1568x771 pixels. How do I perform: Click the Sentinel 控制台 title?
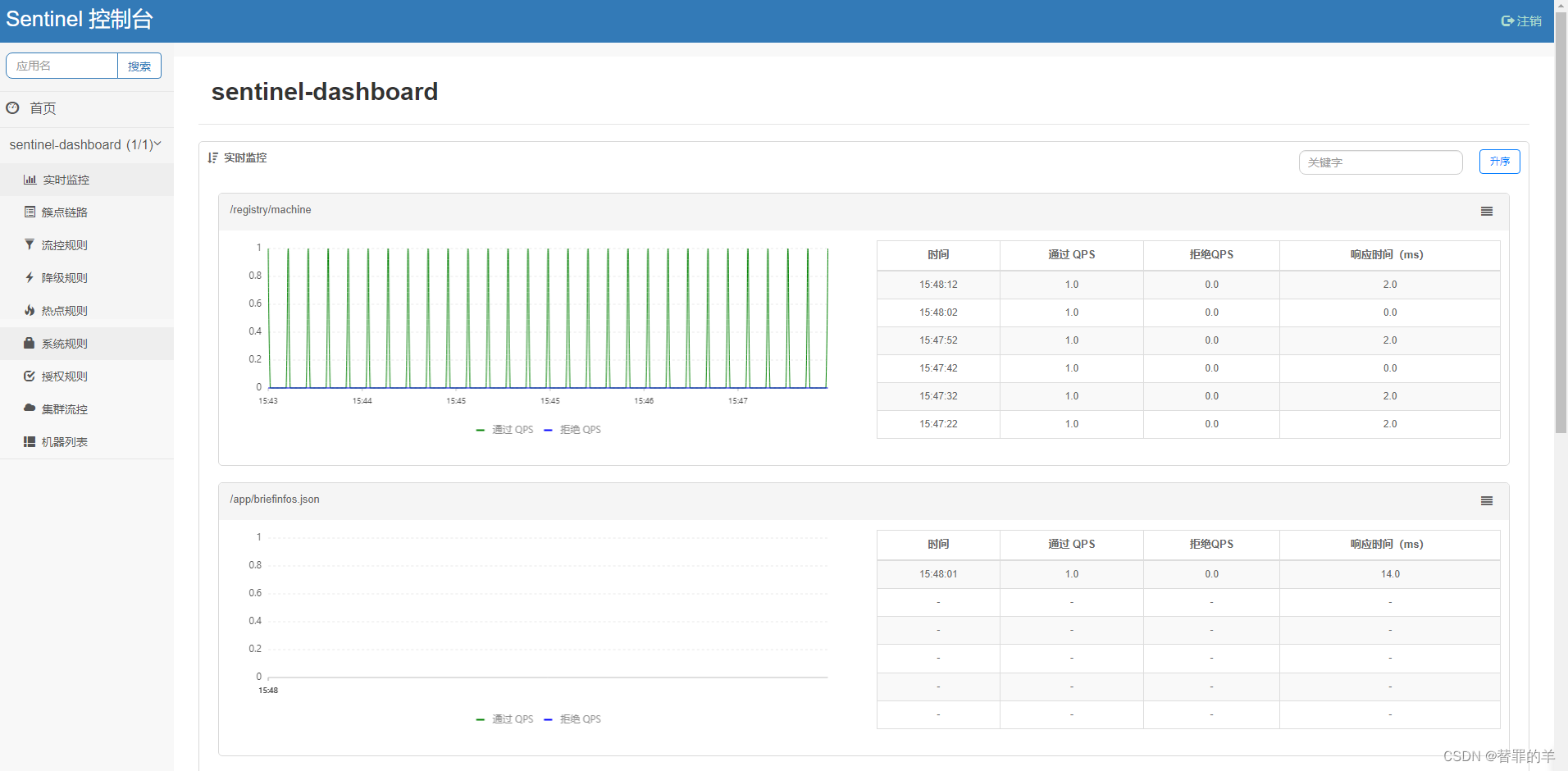[x=80, y=20]
